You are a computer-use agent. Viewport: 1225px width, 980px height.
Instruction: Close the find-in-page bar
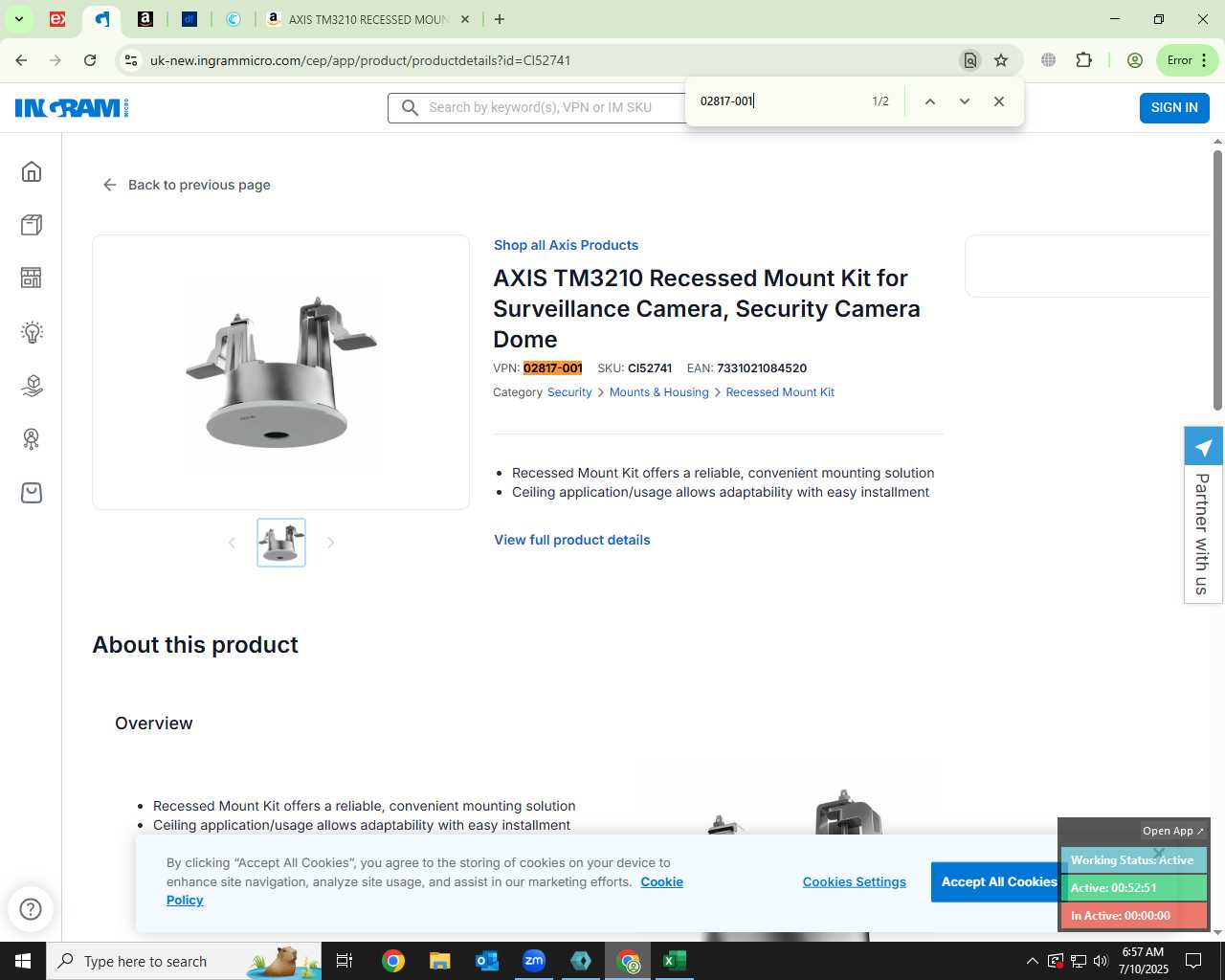[x=999, y=101]
